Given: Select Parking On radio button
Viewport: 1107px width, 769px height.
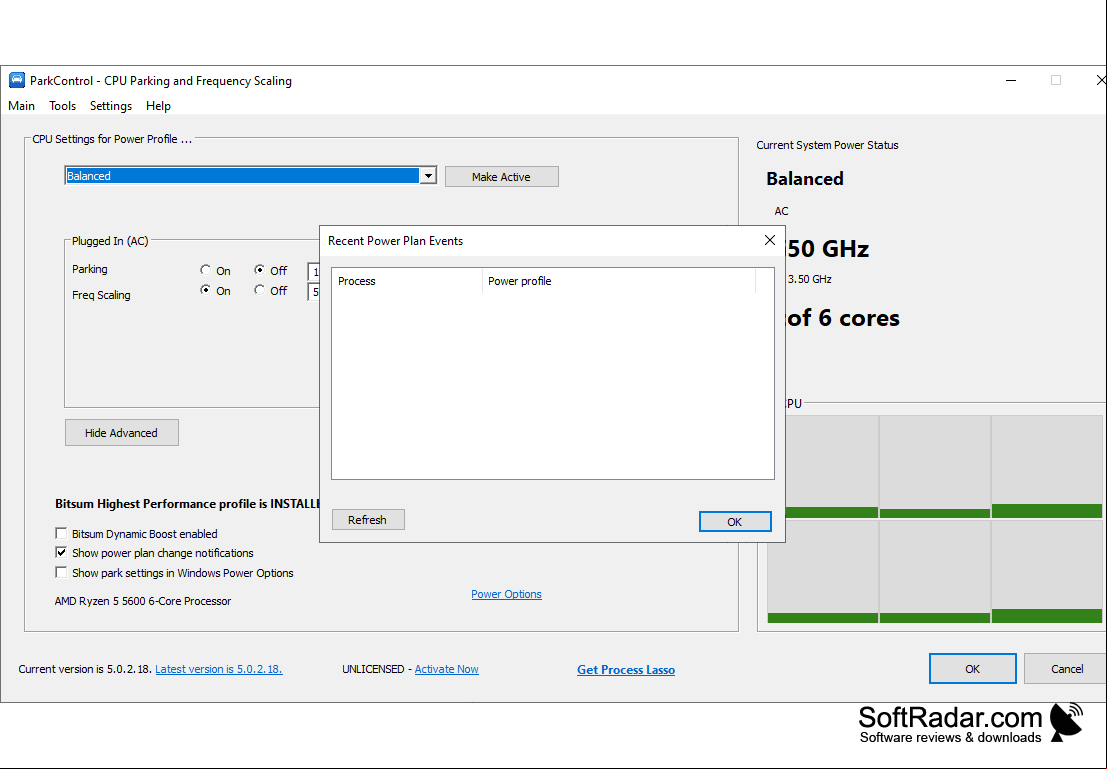Looking at the screenshot, I should (x=205, y=270).
